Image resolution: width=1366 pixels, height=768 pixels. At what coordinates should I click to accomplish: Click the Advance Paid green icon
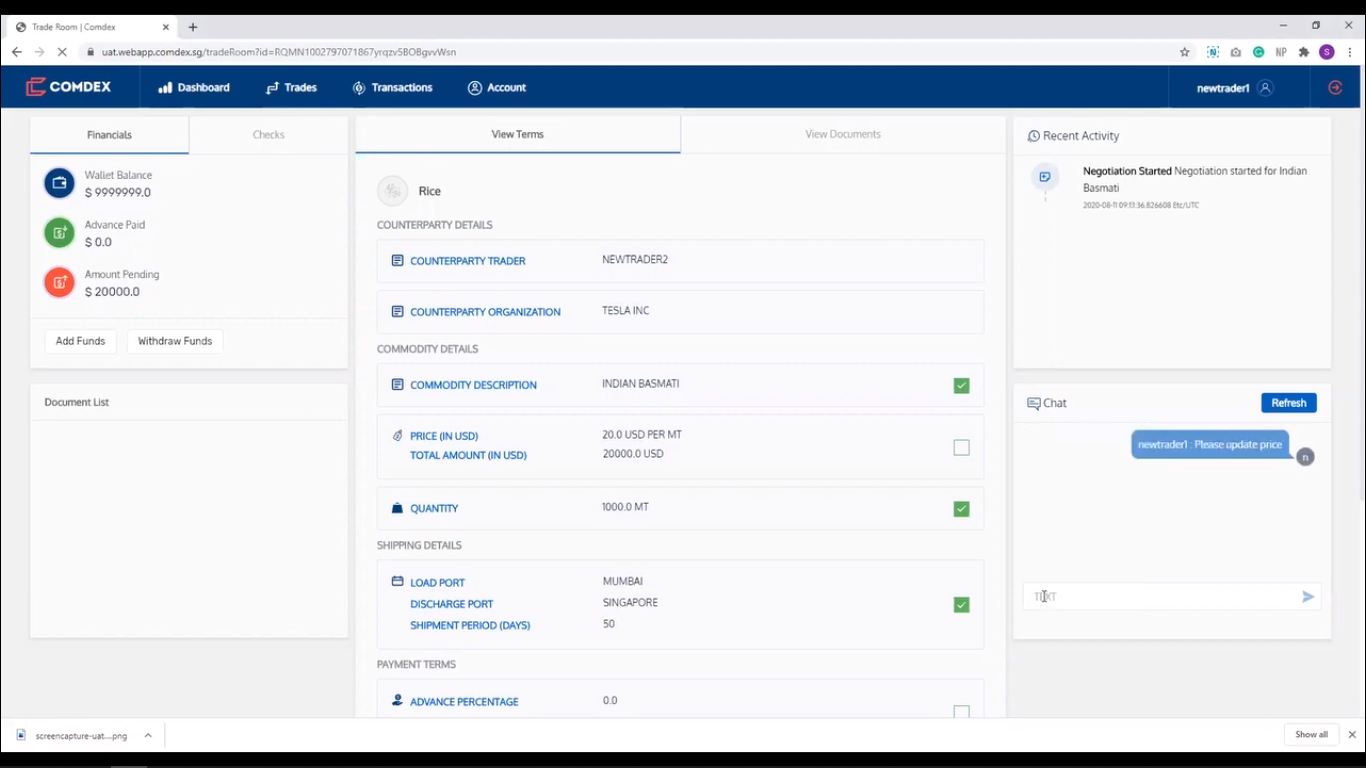[x=59, y=233]
